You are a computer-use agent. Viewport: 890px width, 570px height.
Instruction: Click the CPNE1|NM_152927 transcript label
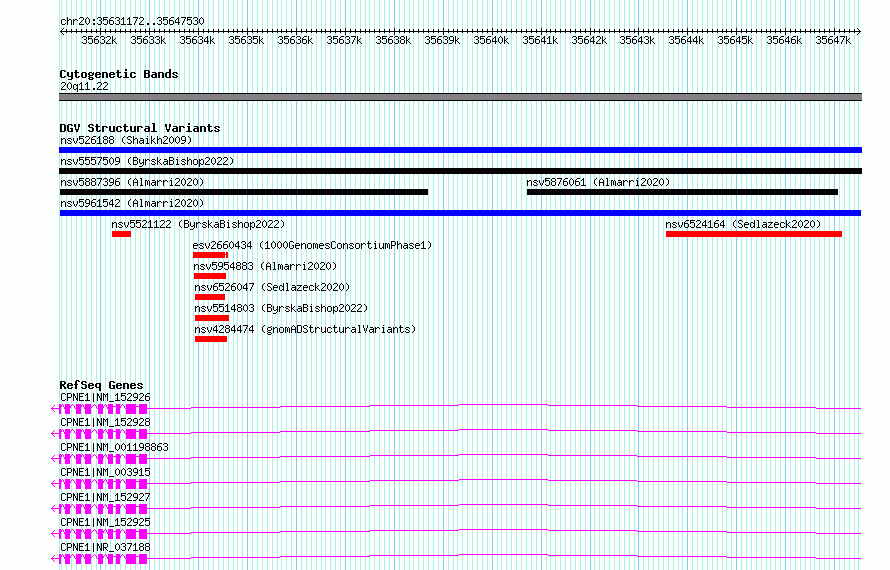(x=105, y=497)
